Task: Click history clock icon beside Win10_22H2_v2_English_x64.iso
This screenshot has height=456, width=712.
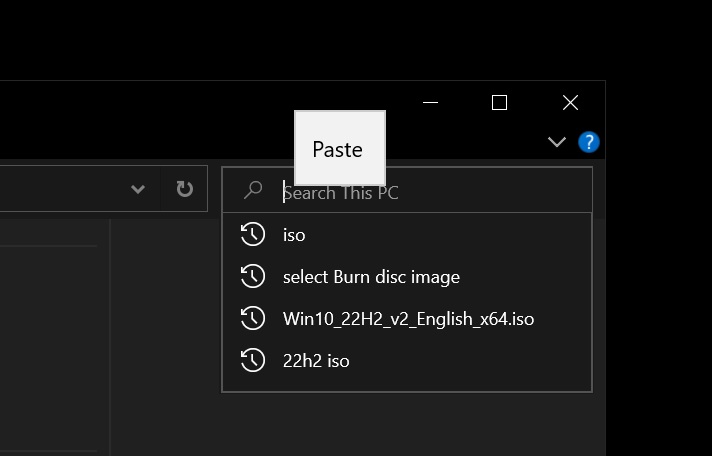Action: (x=253, y=318)
